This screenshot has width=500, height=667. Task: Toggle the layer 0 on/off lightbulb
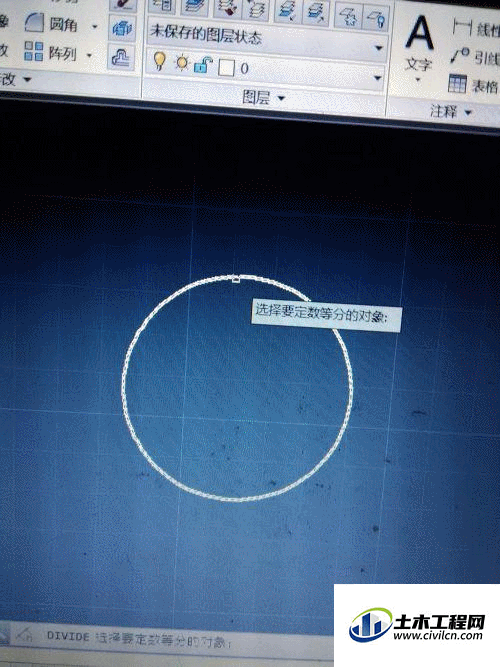tap(160, 60)
